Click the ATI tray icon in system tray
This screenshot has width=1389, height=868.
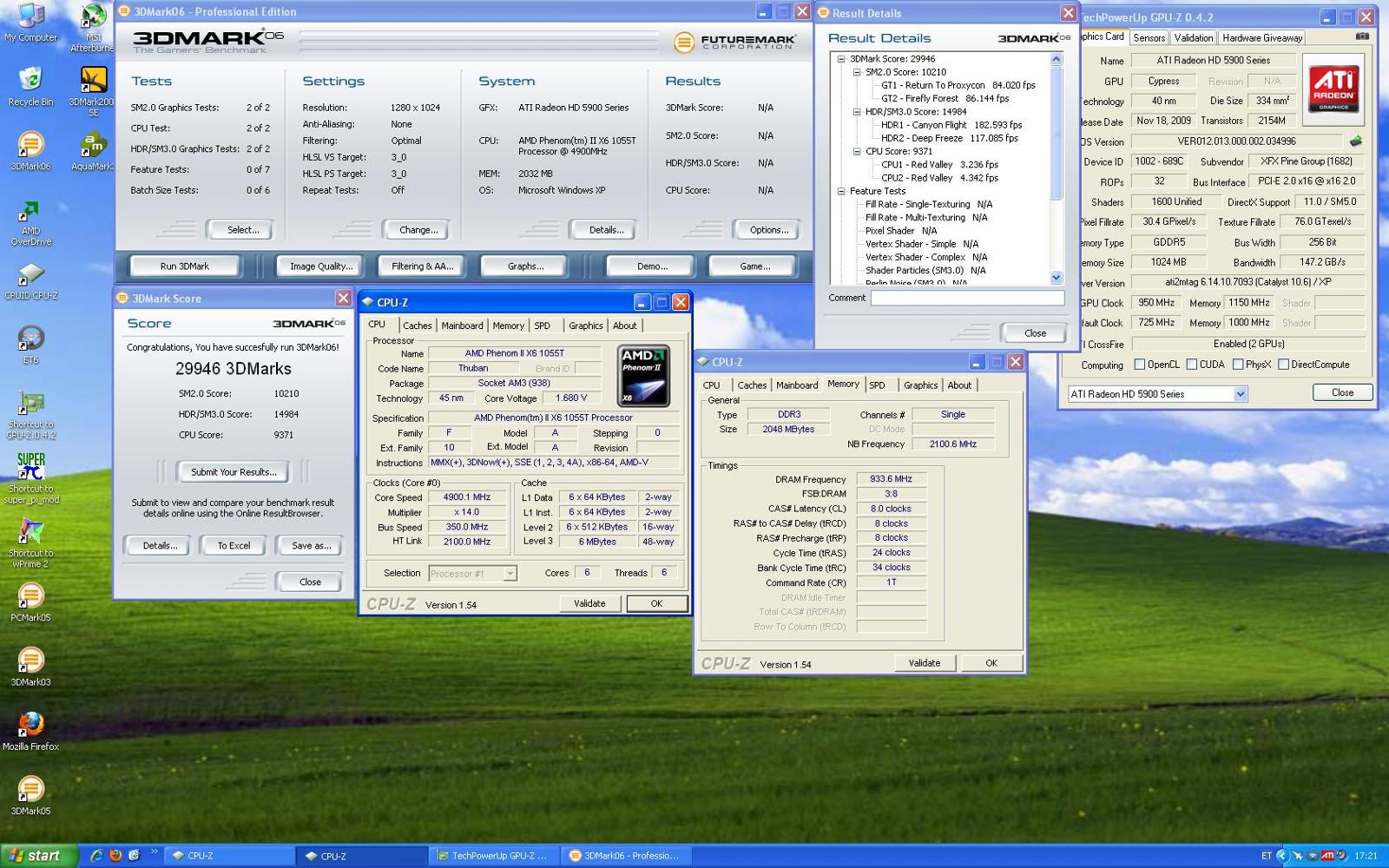pyautogui.click(x=1327, y=856)
